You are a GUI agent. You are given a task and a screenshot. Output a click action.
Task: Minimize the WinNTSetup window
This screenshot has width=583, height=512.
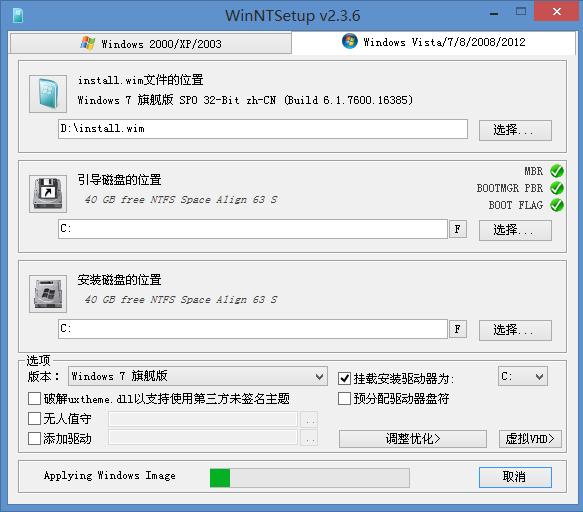coord(494,14)
